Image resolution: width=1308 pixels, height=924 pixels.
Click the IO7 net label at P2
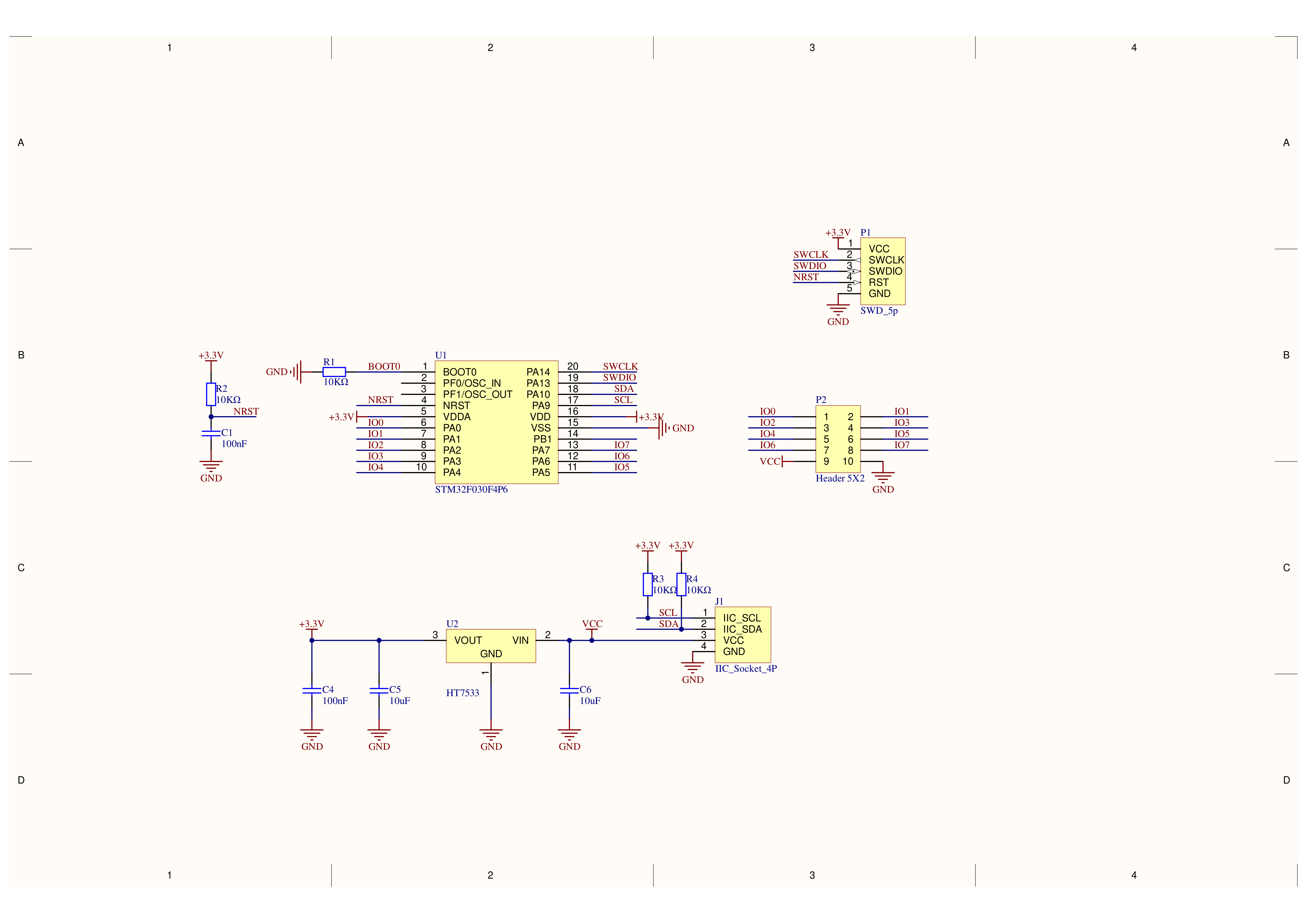(x=902, y=445)
